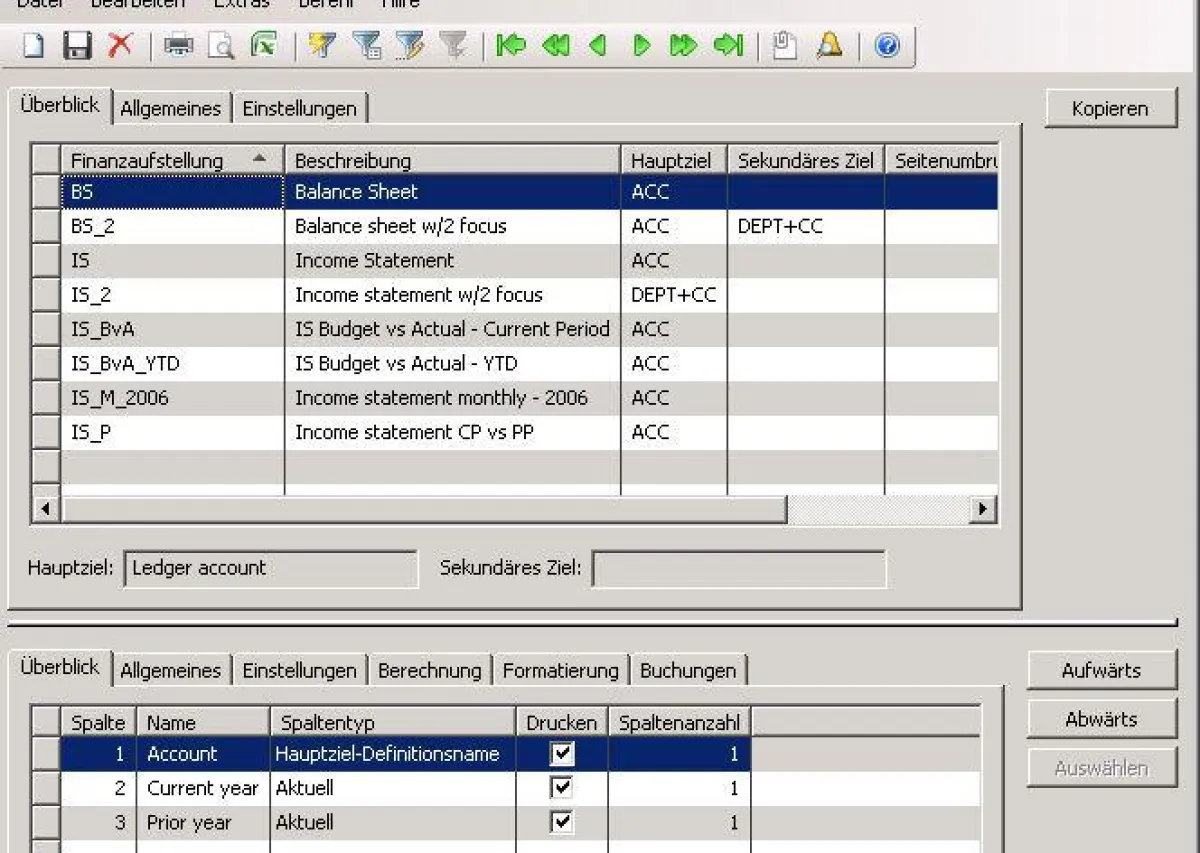Screen dimensions: 1200x853
Task: Go to last record with green arrow
Action: [x=729, y=46]
